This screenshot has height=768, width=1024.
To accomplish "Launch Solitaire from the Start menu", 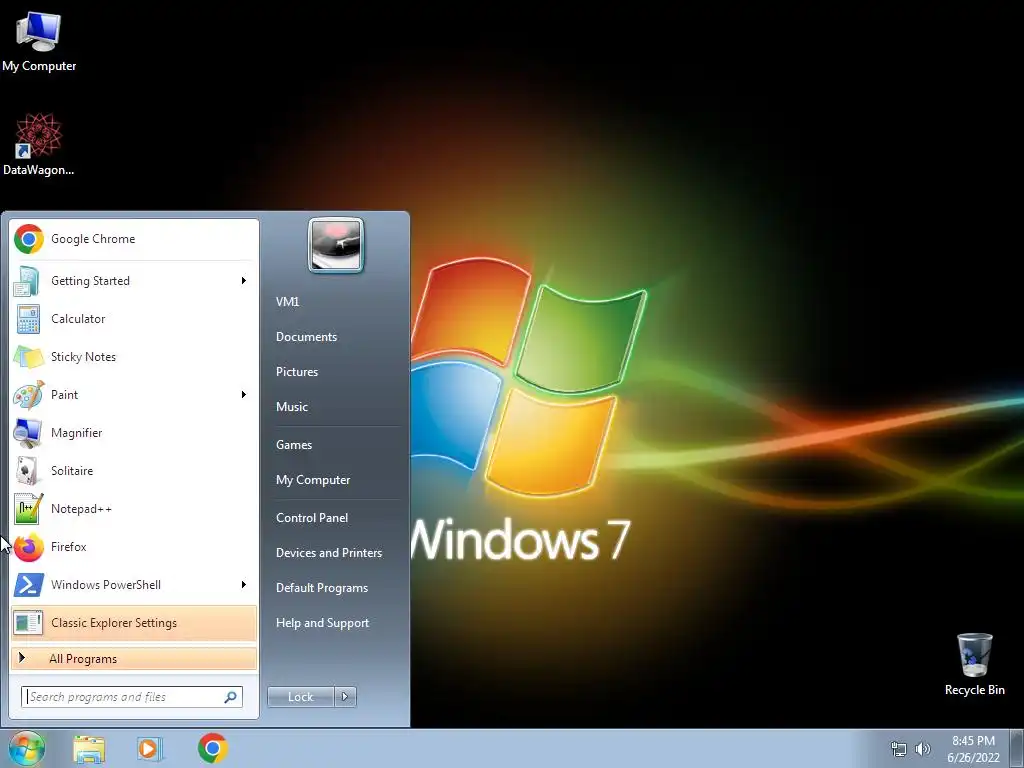I will pos(135,471).
